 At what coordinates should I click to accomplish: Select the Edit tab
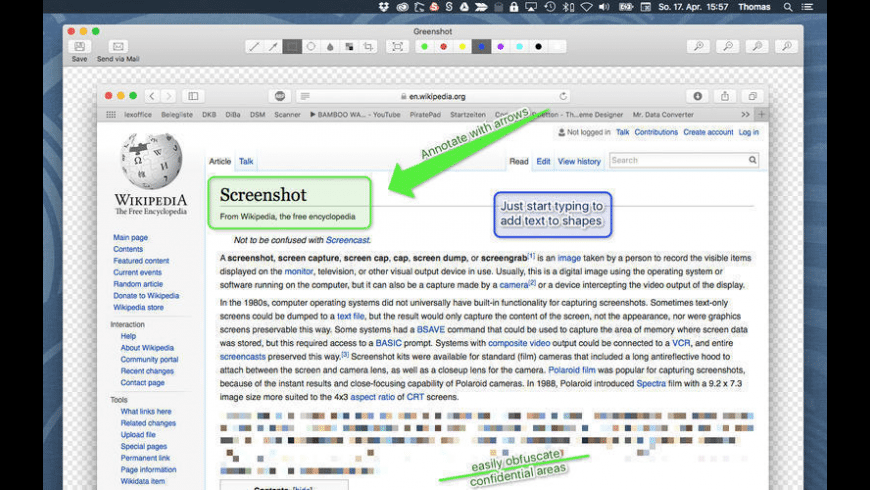click(x=543, y=161)
